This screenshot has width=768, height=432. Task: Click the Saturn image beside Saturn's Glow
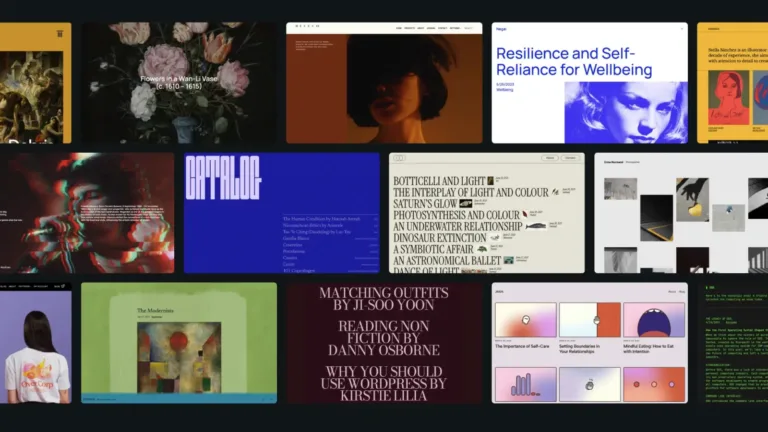466,203
